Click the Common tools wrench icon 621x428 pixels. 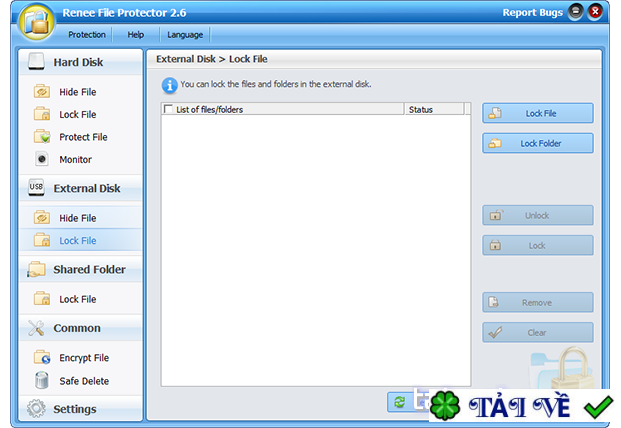tap(36, 328)
